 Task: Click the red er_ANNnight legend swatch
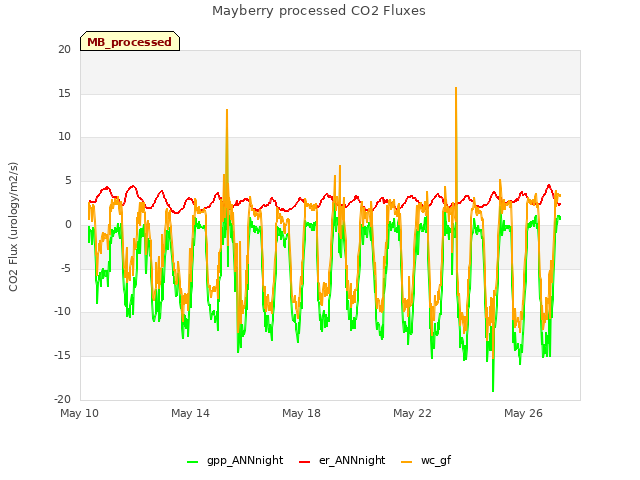click(x=304, y=462)
